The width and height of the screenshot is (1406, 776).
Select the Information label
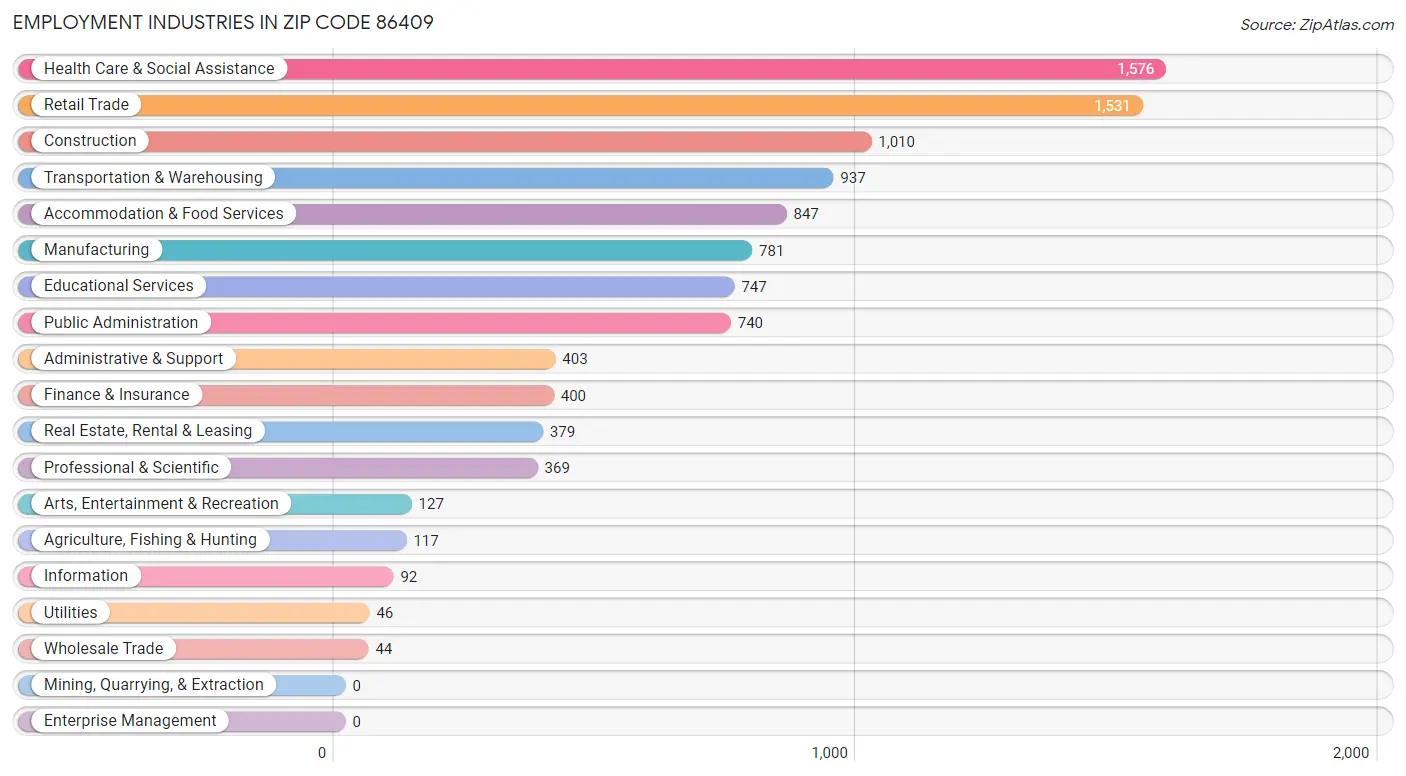coord(86,576)
